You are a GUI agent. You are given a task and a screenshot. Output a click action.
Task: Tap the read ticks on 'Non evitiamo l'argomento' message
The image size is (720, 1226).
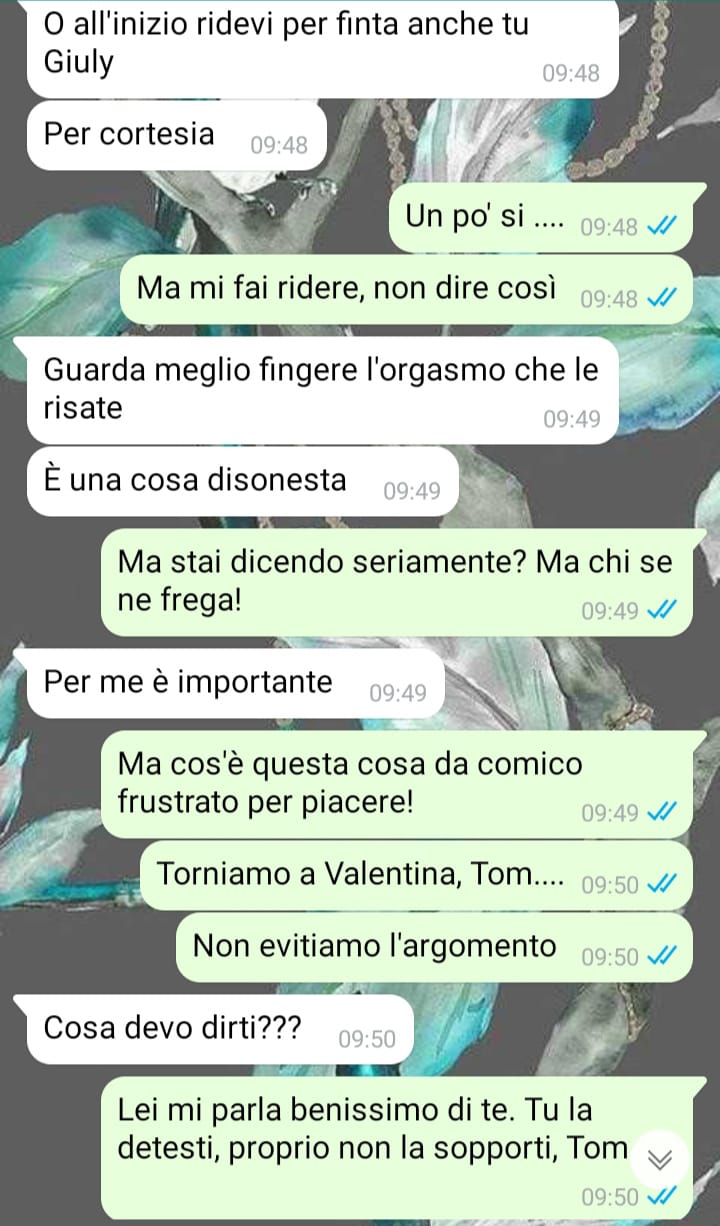661,956
